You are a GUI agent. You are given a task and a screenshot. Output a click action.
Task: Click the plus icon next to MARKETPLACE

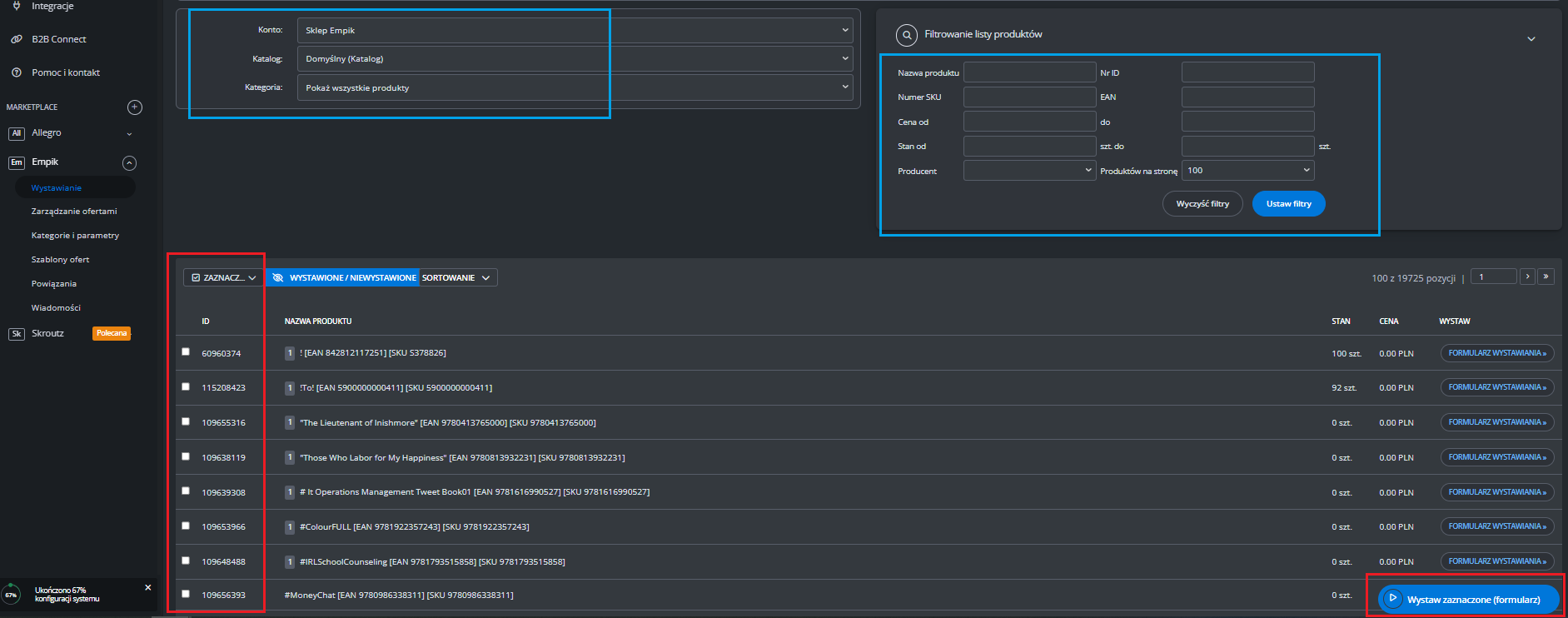pos(135,107)
